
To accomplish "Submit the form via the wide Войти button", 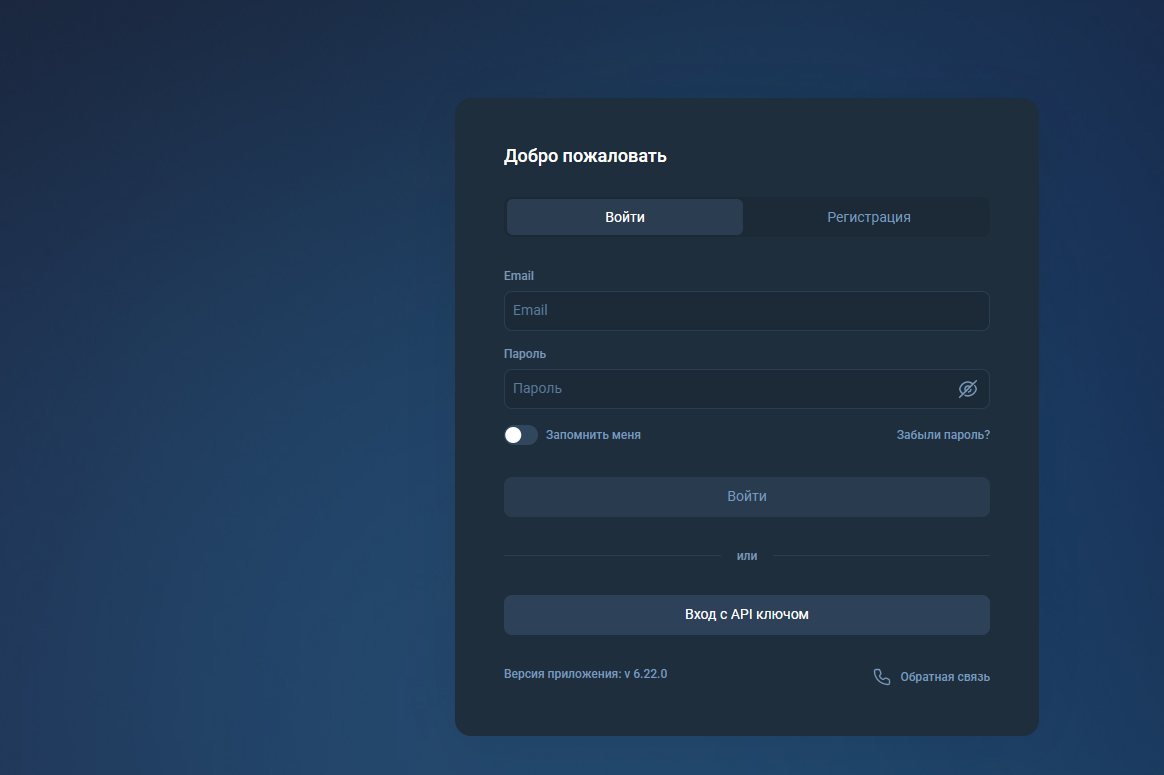I will [746, 497].
